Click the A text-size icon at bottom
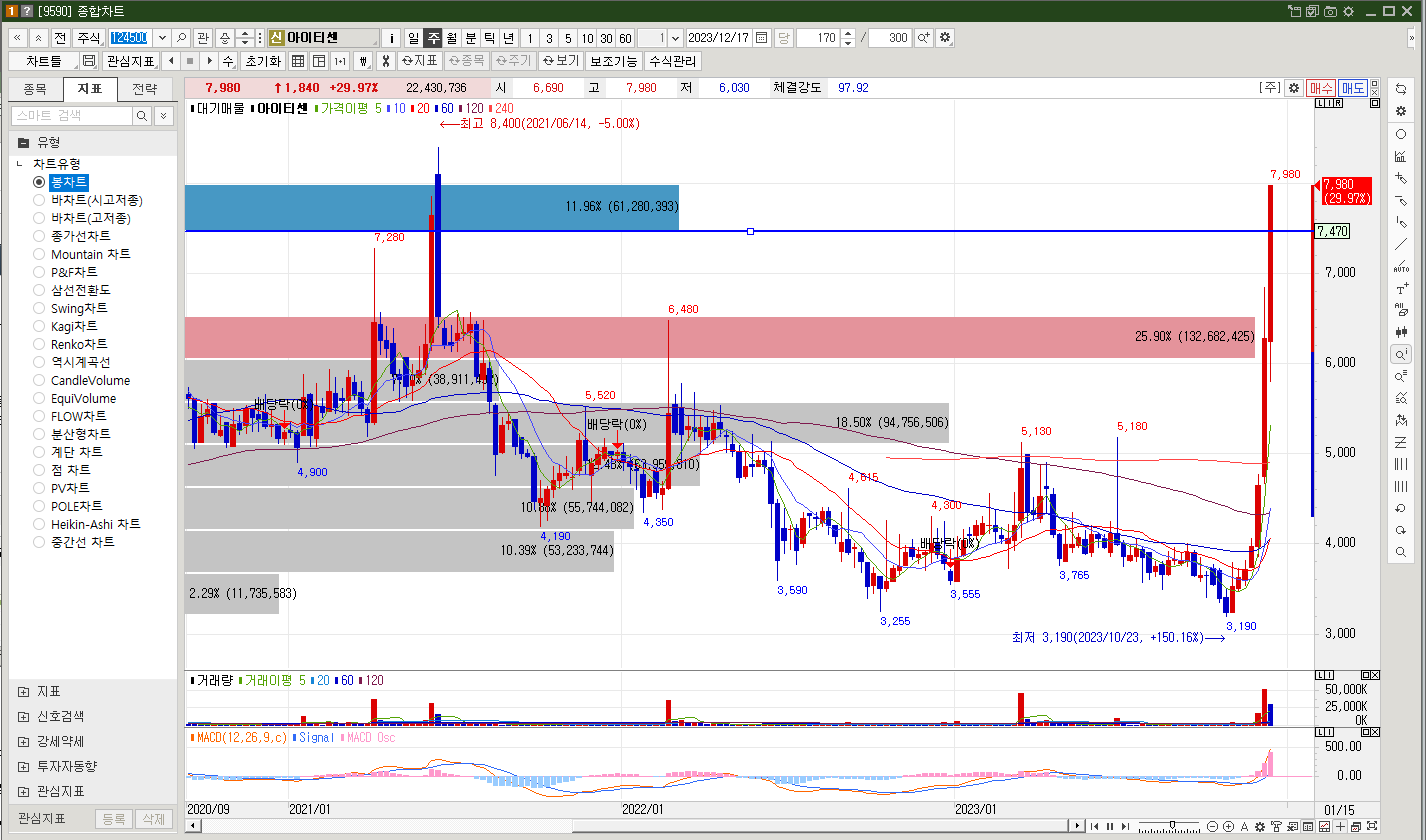The width and height of the screenshot is (1426, 840). click(1245, 826)
